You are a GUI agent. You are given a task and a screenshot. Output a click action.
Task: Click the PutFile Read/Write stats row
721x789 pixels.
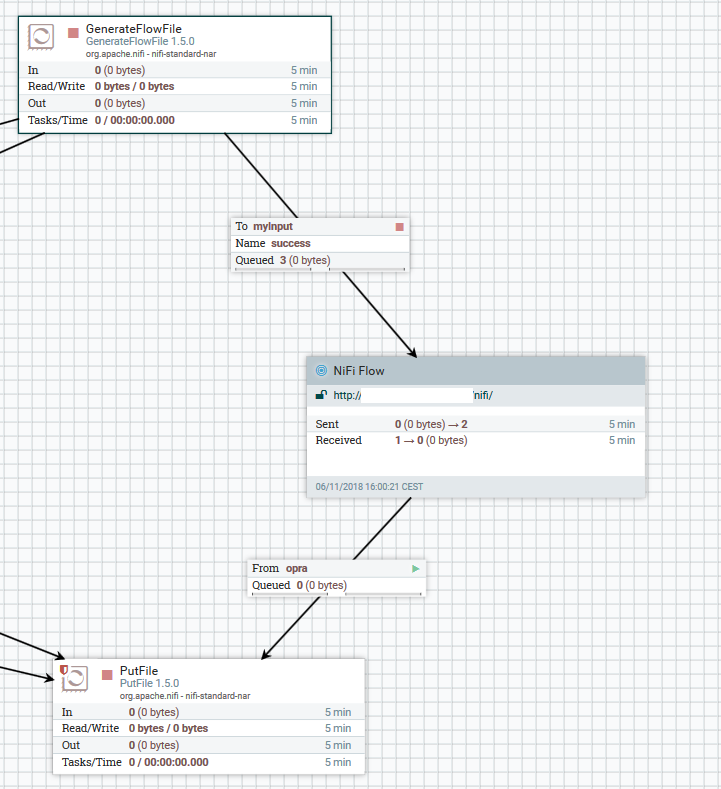pyautogui.click(x=208, y=728)
